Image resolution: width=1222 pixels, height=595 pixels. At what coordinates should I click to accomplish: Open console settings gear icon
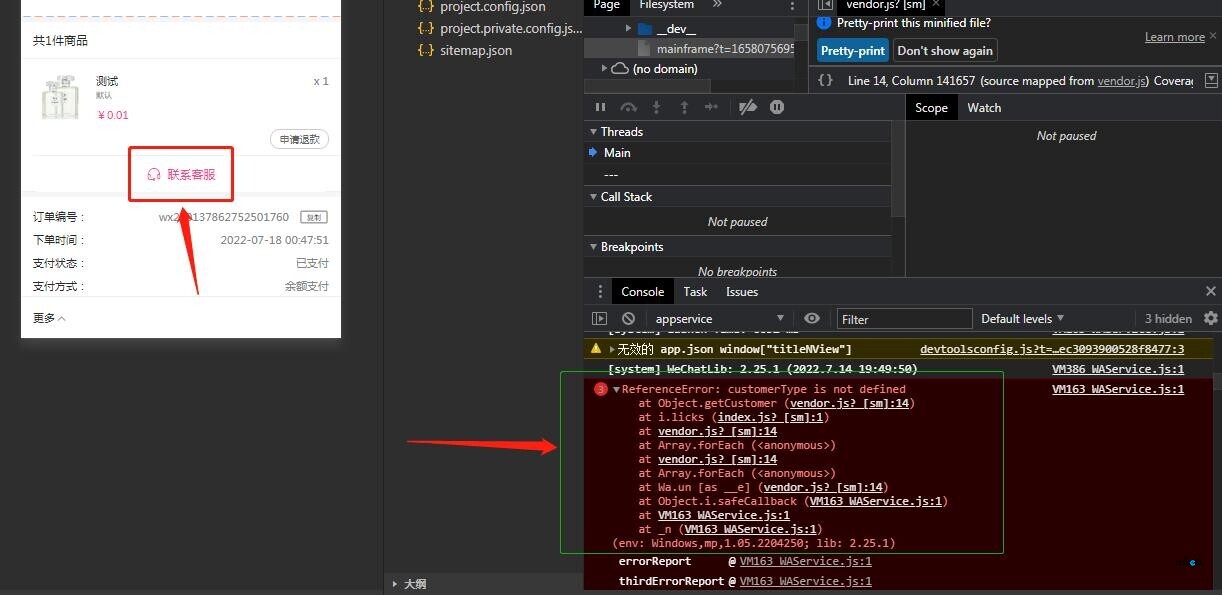1211,318
